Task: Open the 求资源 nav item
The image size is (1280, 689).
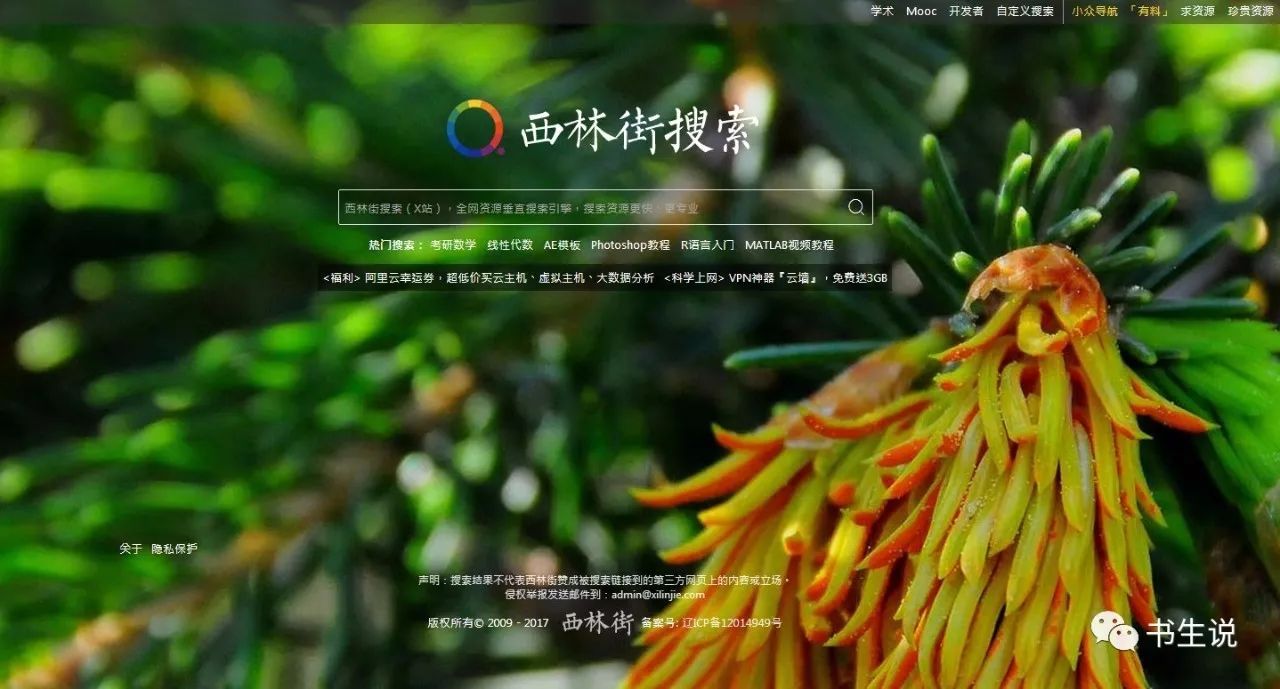Action: click(1197, 11)
